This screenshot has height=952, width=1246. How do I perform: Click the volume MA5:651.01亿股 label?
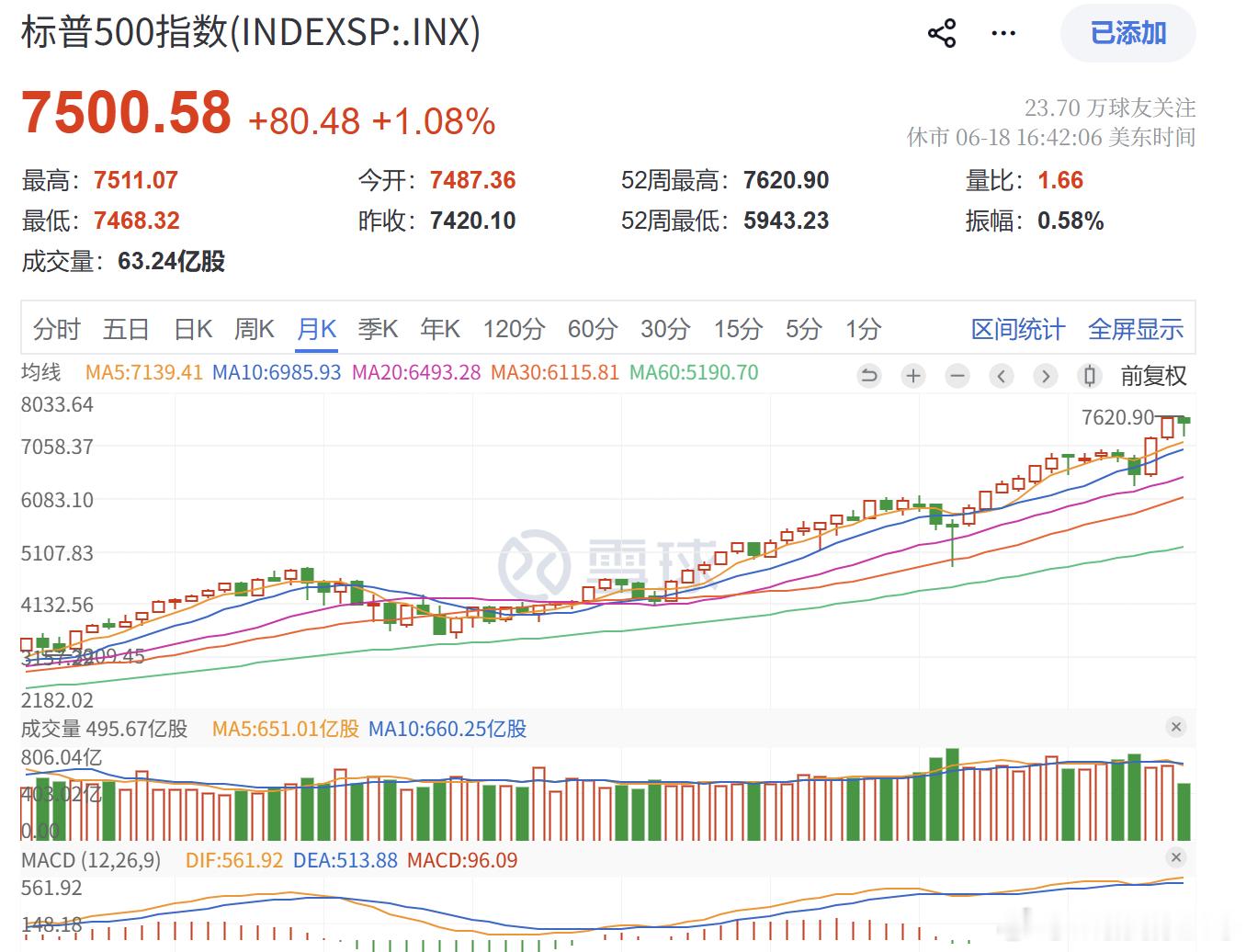point(286,729)
